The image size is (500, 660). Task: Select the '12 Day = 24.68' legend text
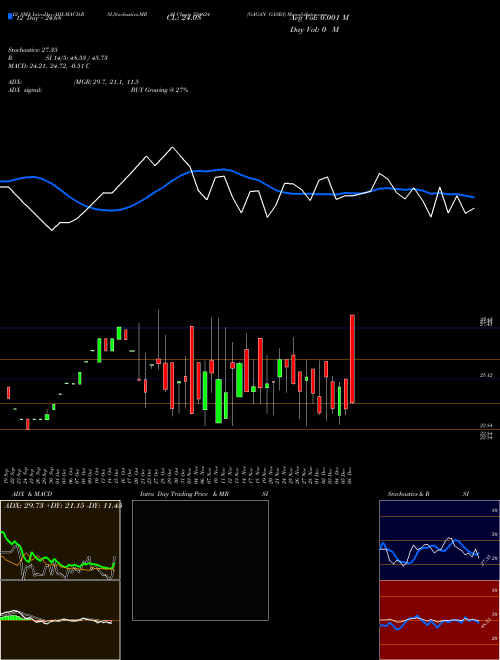[39, 18]
